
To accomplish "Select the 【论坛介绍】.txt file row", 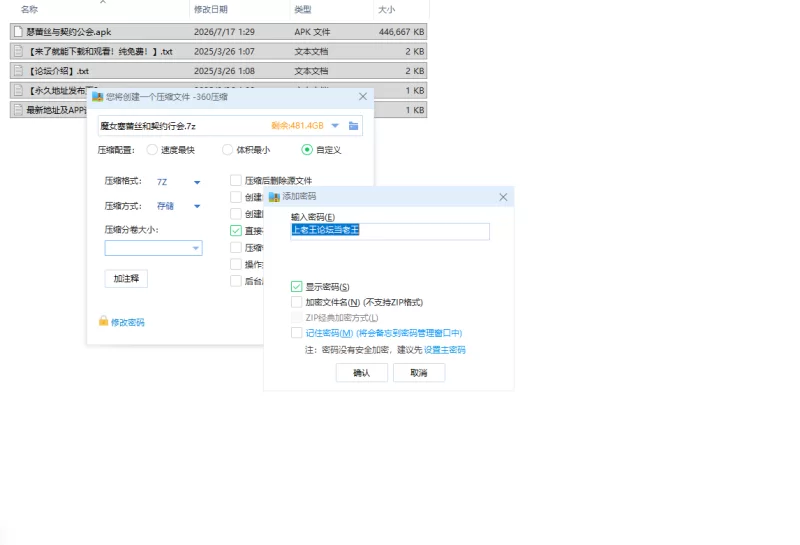I will click(218, 71).
